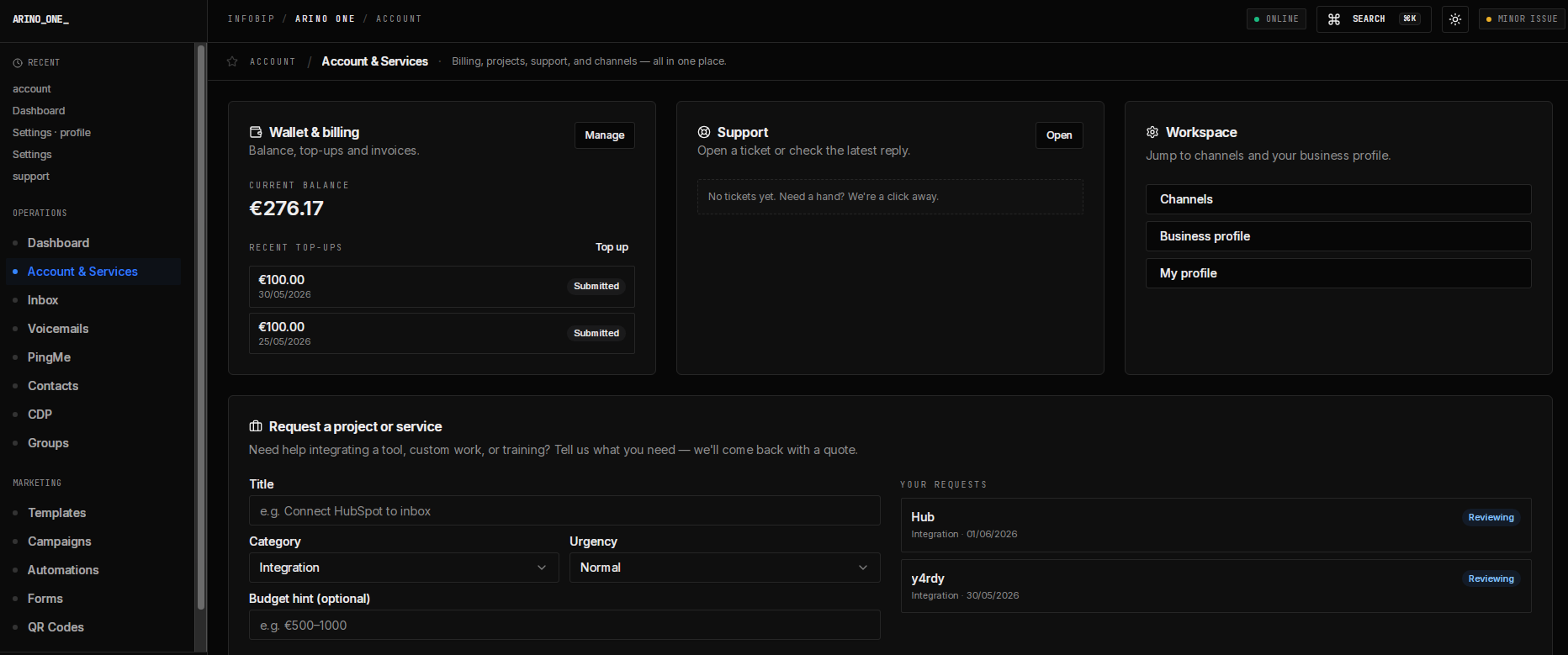1568x655 pixels.
Task: Open recent item 'Settings'
Action: pyautogui.click(x=32, y=155)
